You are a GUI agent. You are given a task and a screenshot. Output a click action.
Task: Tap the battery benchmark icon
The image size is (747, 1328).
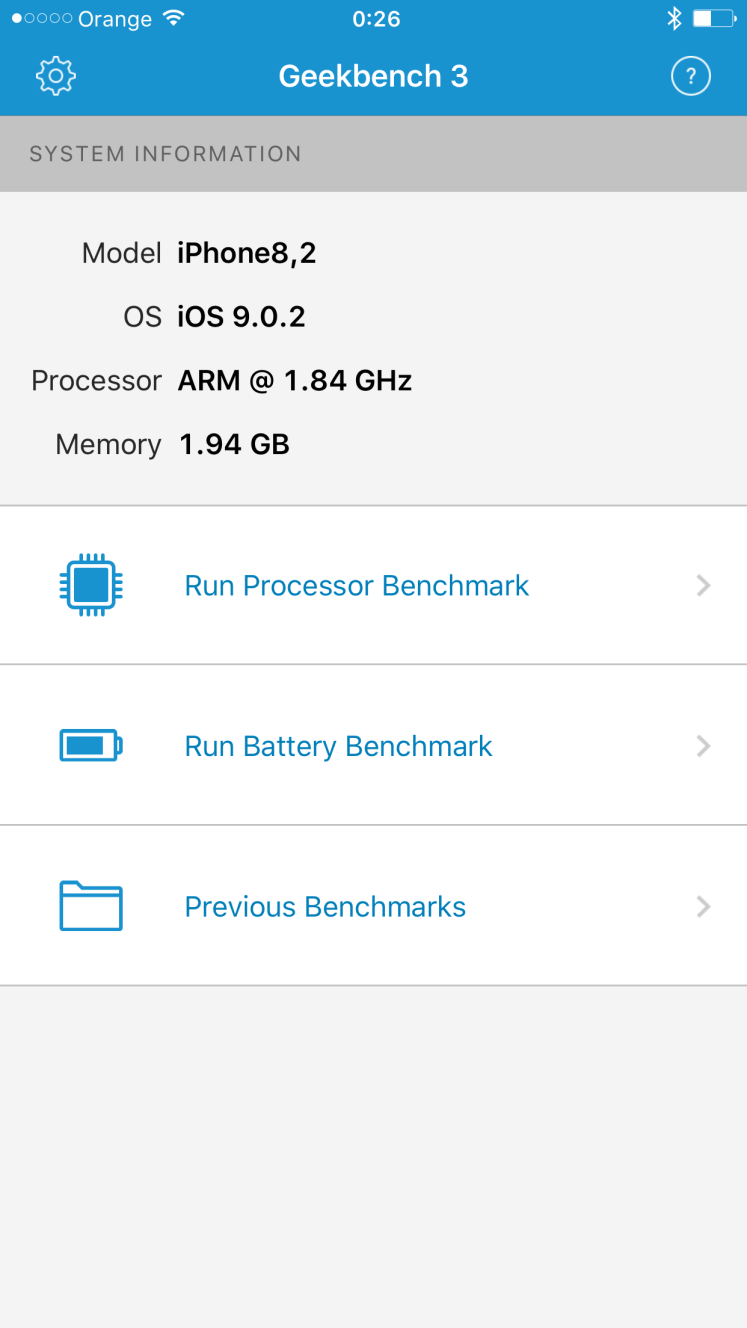(x=91, y=746)
